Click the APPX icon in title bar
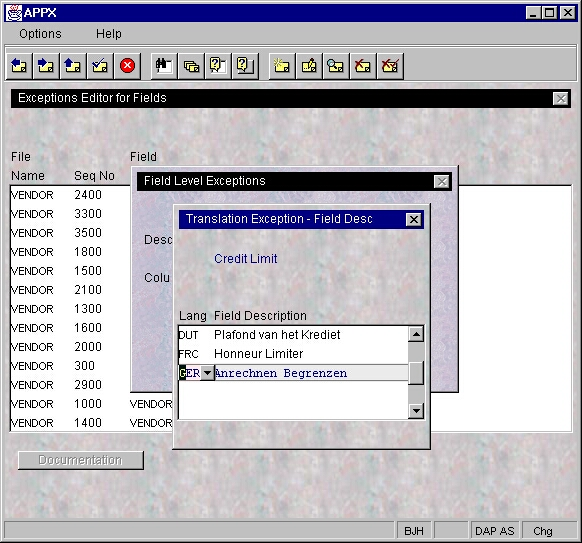The width and height of the screenshot is (582, 543). click(x=14, y=13)
